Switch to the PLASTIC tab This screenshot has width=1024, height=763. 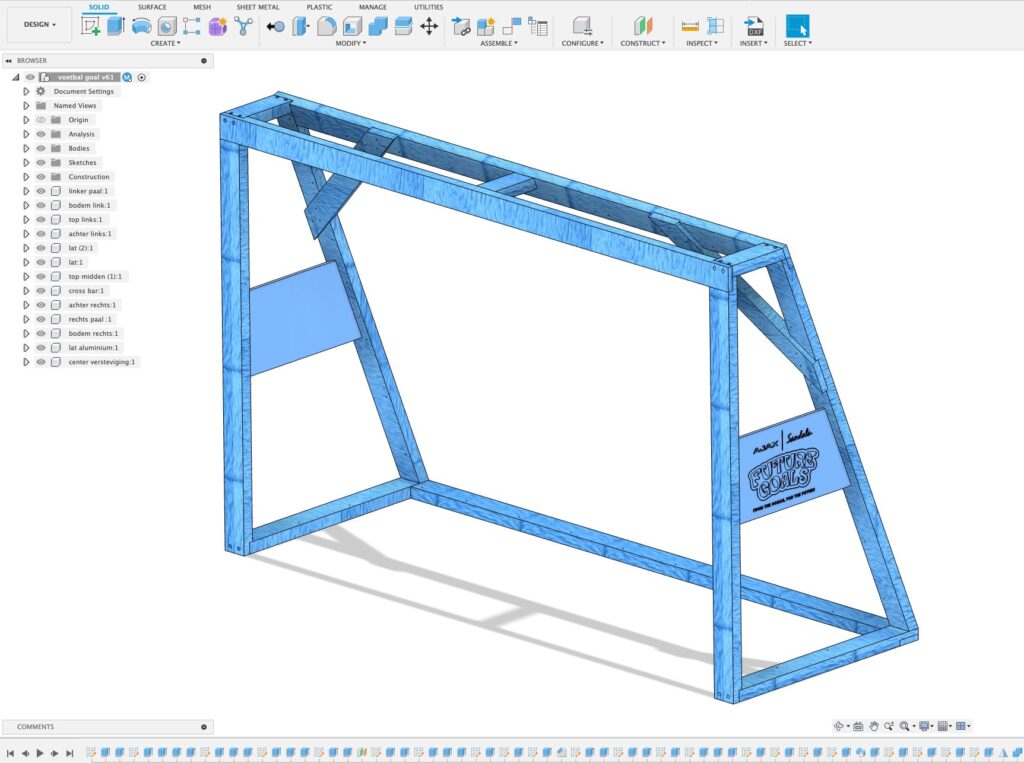pos(319,7)
